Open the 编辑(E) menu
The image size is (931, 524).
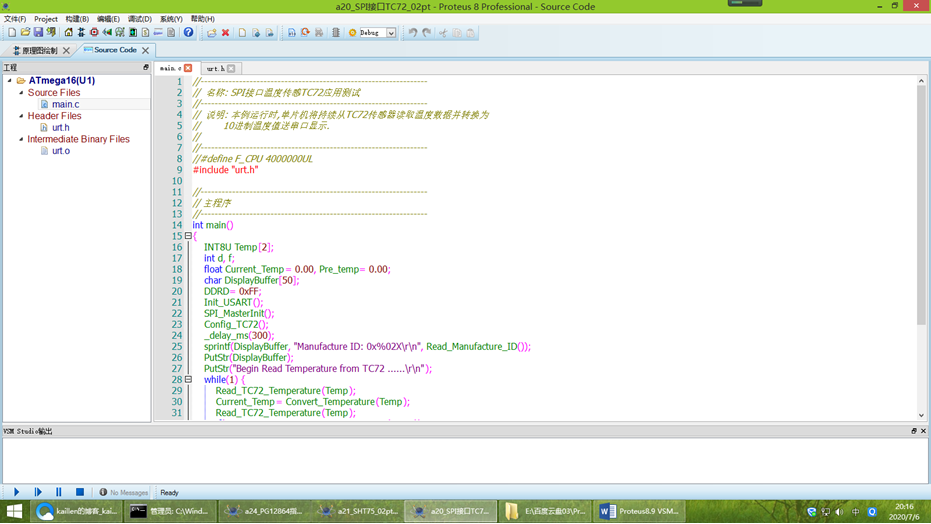click(108, 19)
